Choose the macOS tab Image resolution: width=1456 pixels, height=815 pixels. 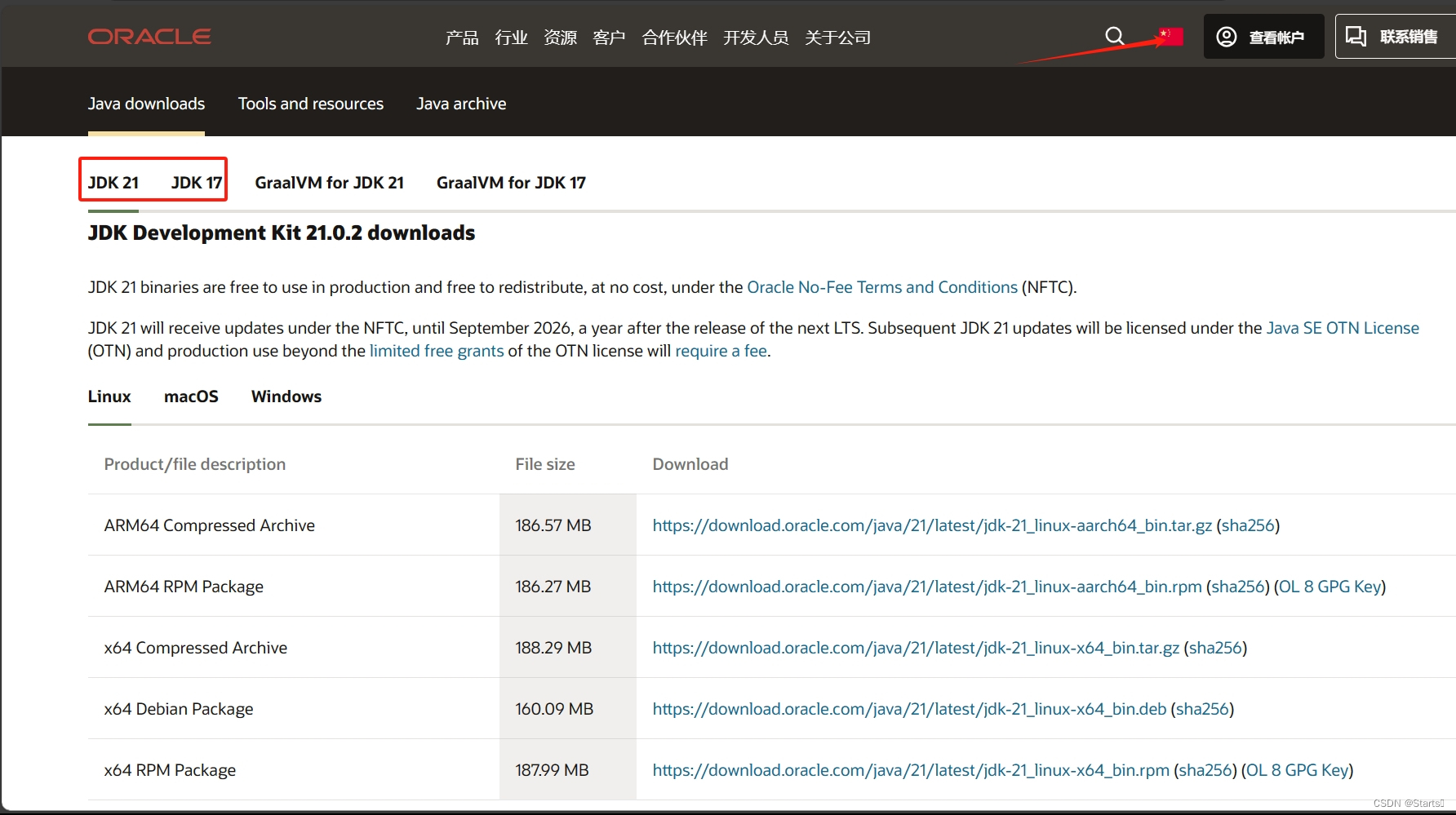coord(191,396)
